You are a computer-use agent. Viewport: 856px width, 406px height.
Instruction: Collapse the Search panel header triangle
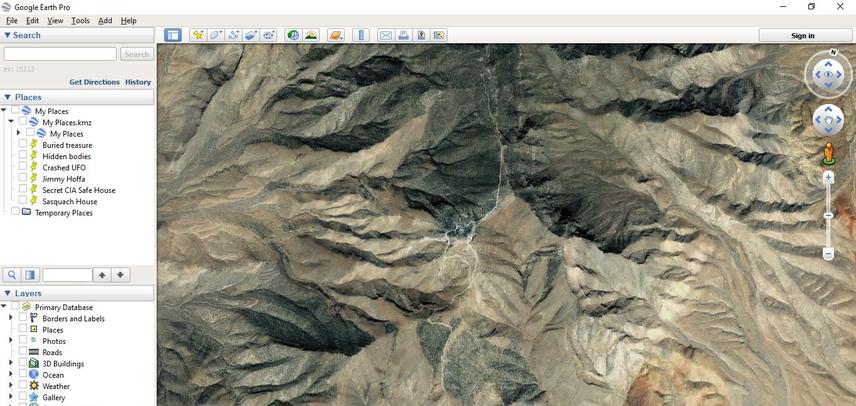point(8,35)
